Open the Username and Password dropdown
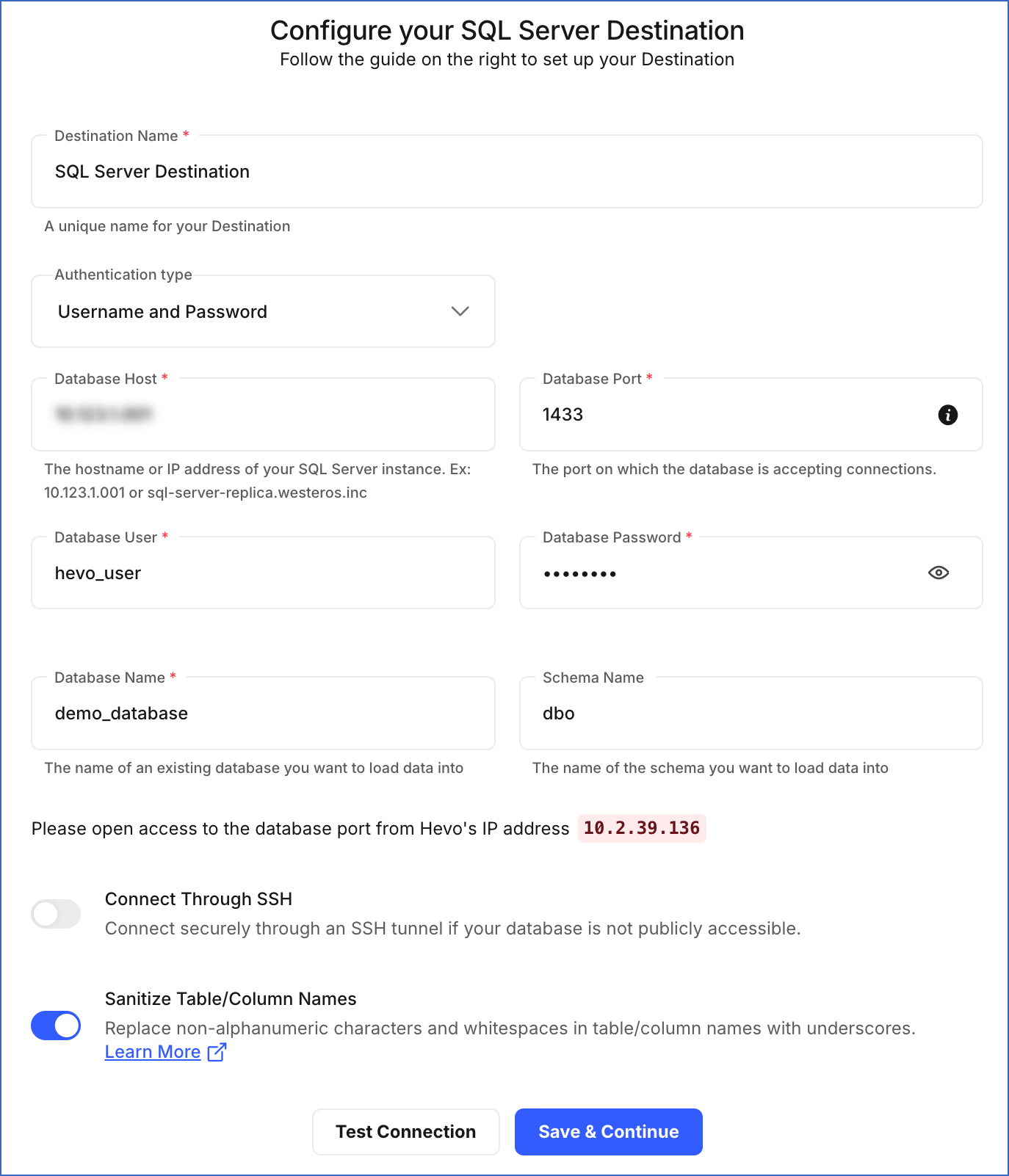This screenshot has height=1176, width=1009. (263, 311)
